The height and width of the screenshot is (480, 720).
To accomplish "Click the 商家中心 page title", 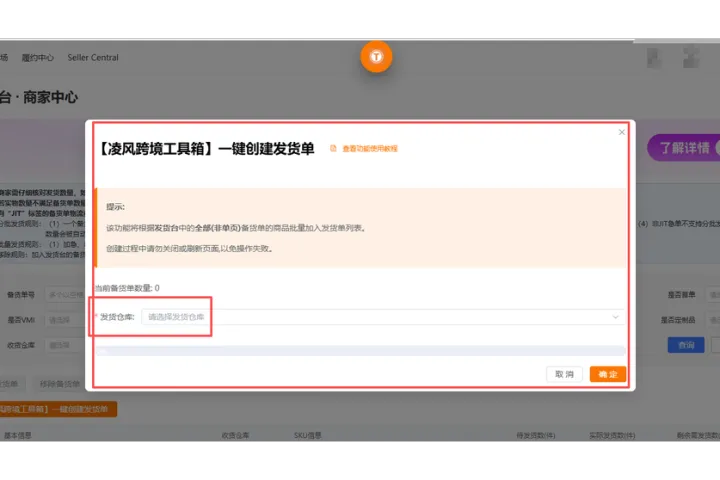I will [51, 97].
